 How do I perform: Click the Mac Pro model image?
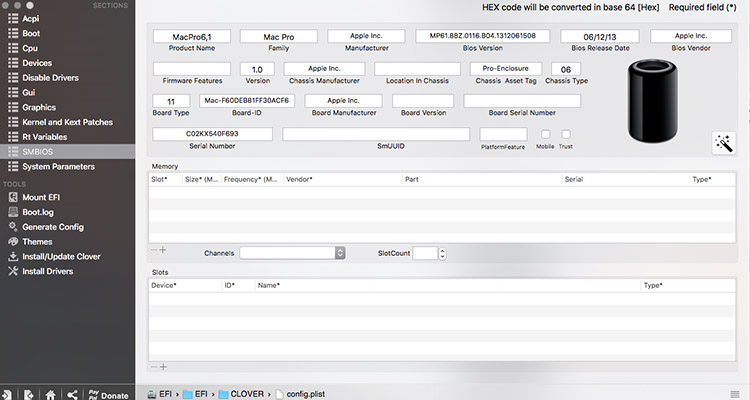click(x=652, y=101)
